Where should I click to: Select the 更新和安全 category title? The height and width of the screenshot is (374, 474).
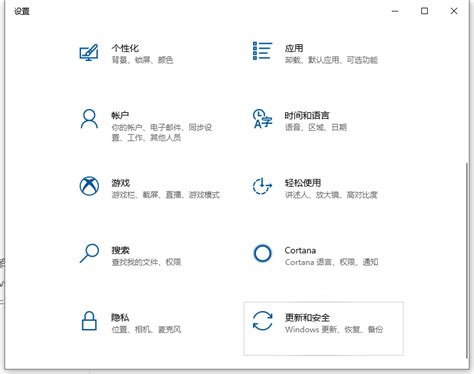tap(307, 318)
